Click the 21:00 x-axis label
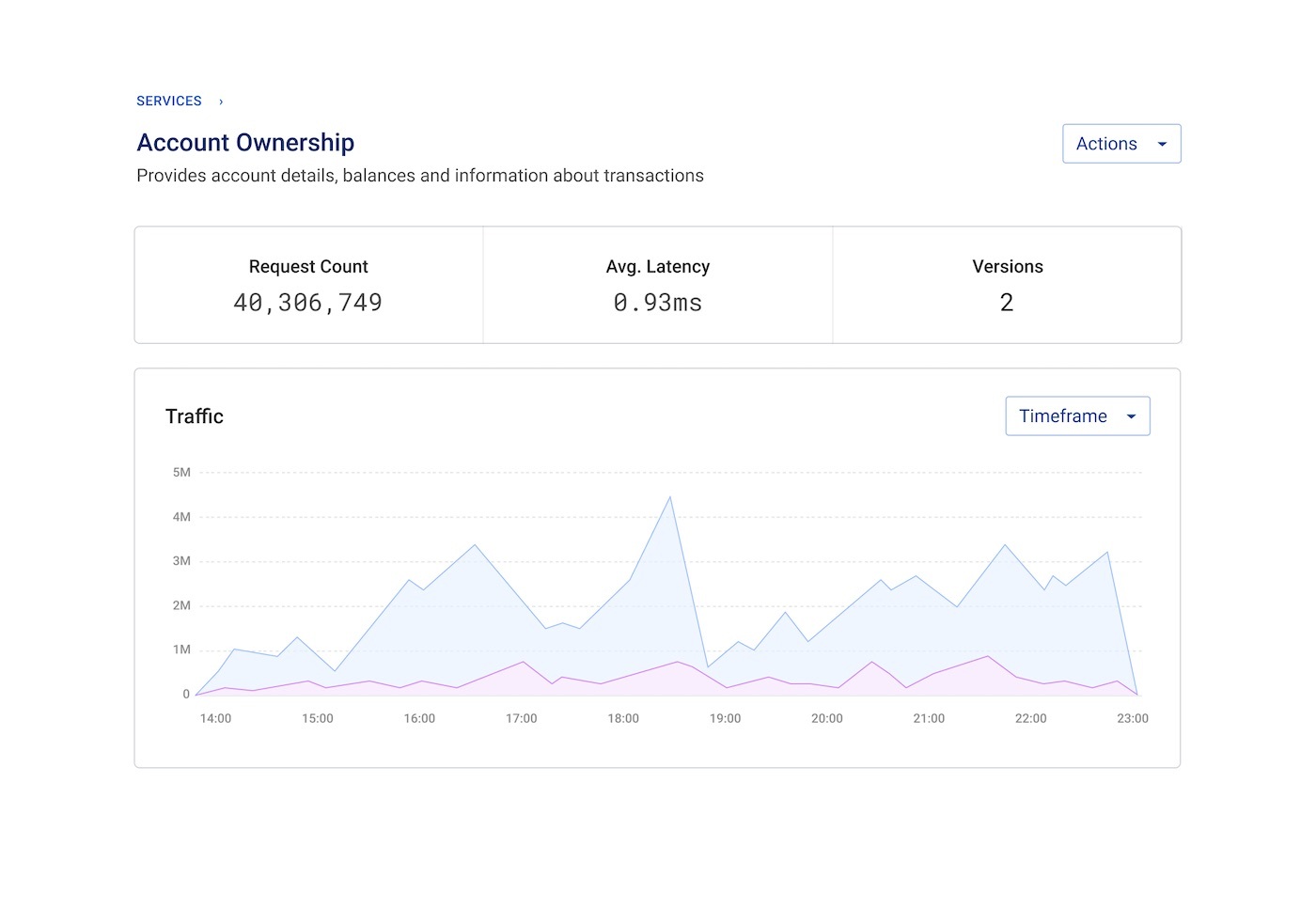1316x908 pixels. 929,719
